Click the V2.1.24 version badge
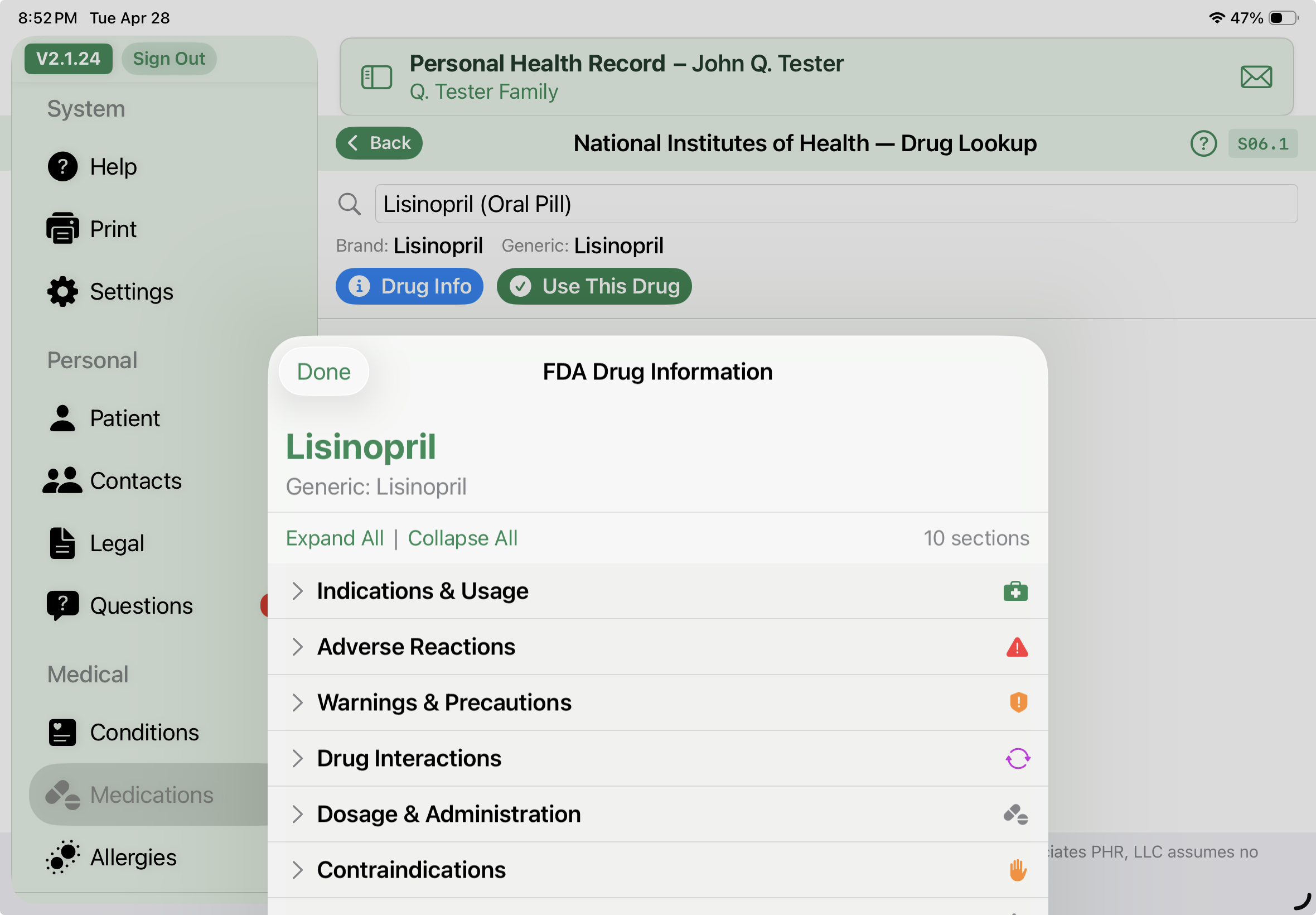Screen dimensions: 1316x915 pos(68,59)
